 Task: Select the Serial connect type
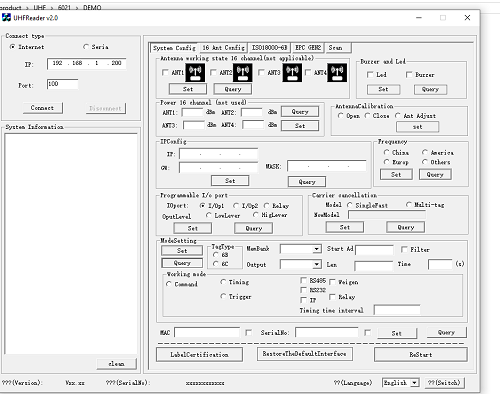pyautogui.click(x=86, y=47)
